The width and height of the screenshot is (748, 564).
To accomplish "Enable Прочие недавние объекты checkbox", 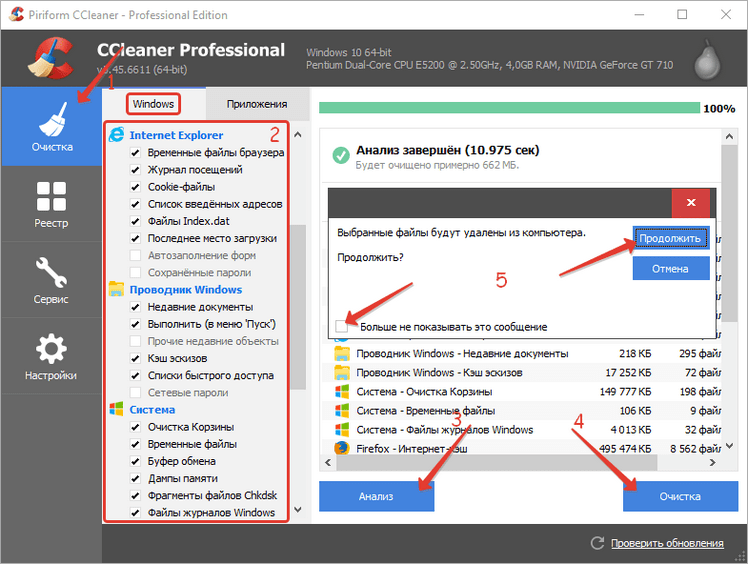I will click(135, 341).
